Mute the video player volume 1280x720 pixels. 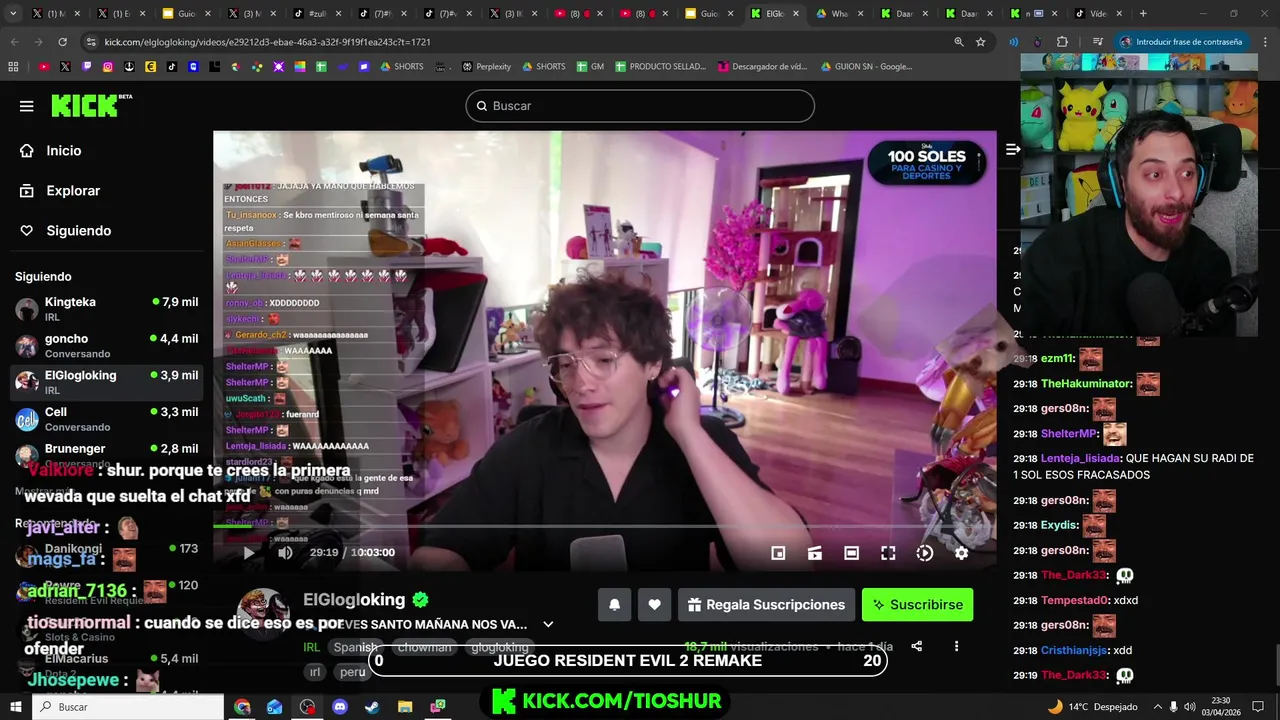coord(285,552)
